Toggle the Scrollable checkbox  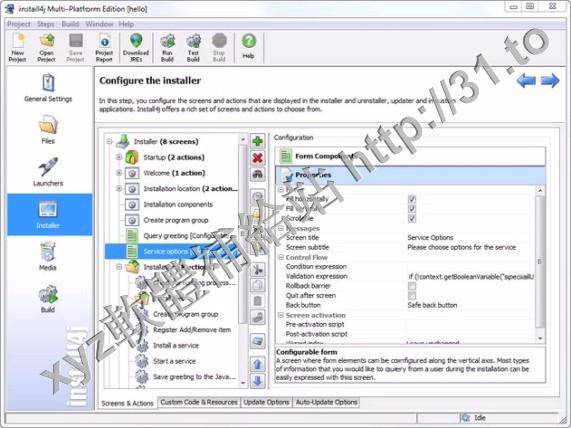point(412,219)
